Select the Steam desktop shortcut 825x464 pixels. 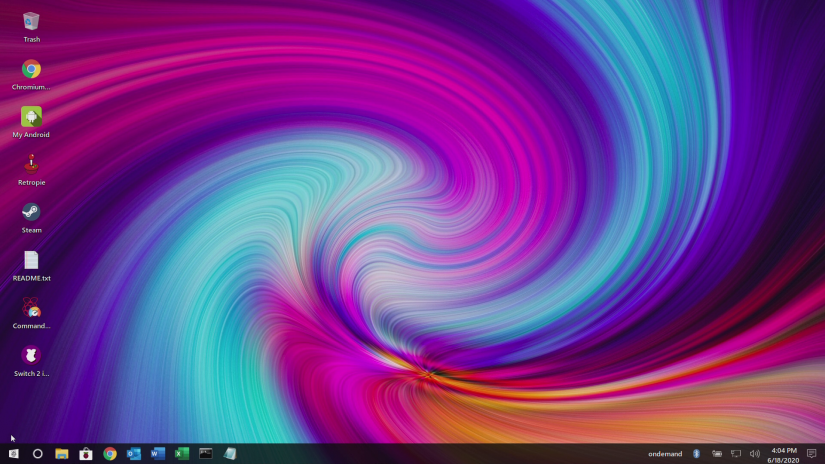(x=31, y=212)
